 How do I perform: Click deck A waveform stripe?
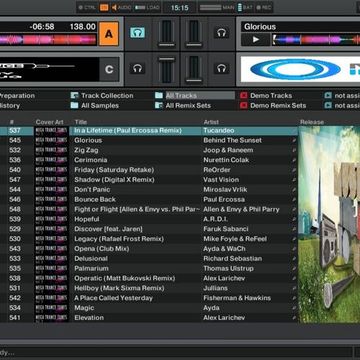coord(48,39)
